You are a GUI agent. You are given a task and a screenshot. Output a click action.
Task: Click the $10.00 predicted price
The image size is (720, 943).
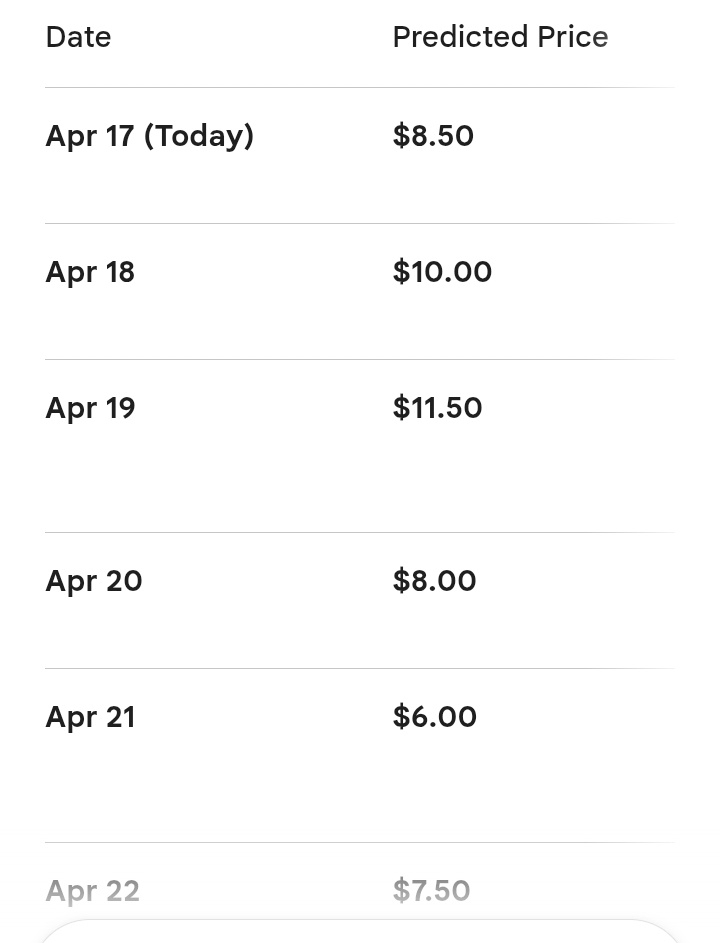[442, 272]
